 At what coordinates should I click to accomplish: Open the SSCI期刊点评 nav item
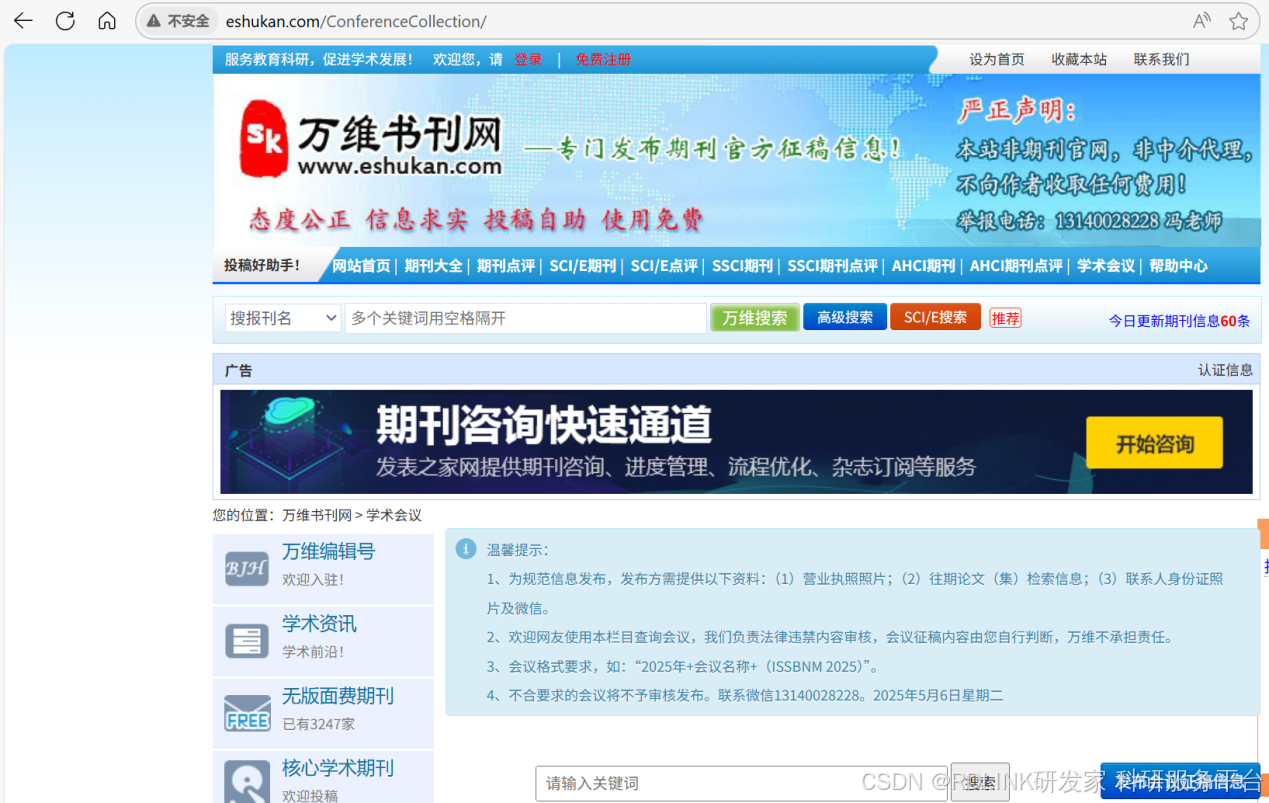point(832,266)
